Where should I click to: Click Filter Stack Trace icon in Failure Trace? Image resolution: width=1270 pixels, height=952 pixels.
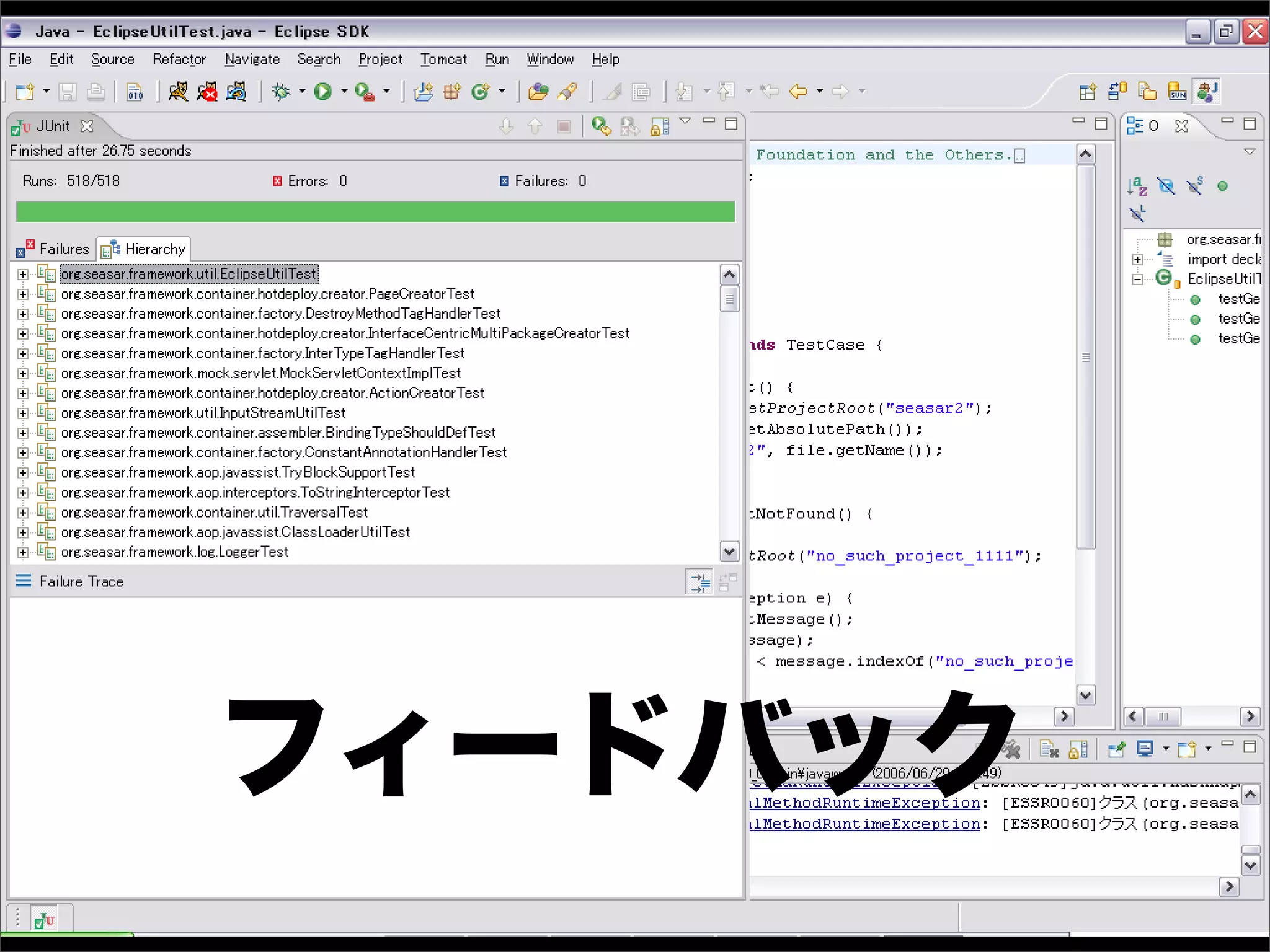click(700, 582)
